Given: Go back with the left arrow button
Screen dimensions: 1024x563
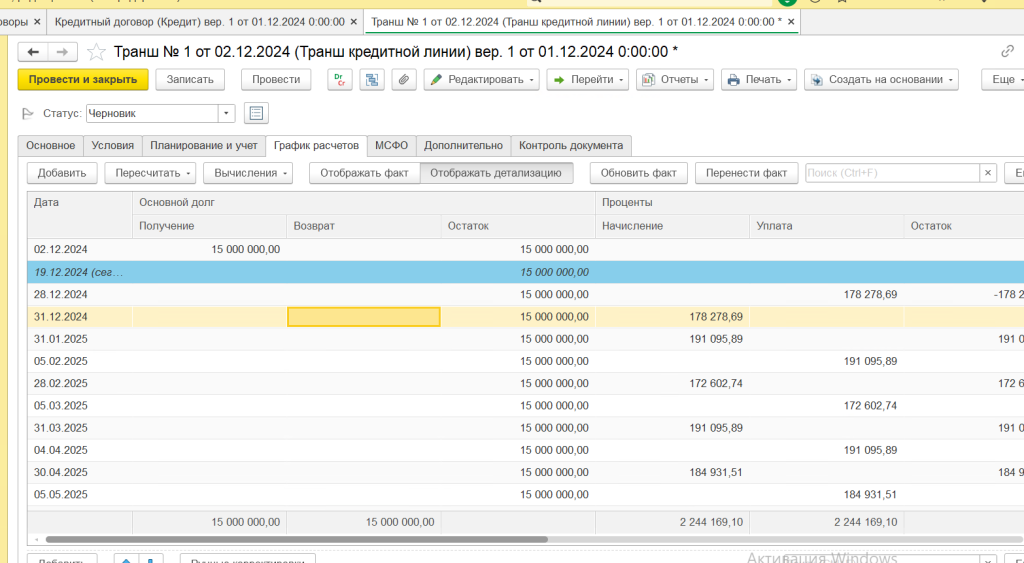Looking at the screenshot, I should tap(33, 52).
